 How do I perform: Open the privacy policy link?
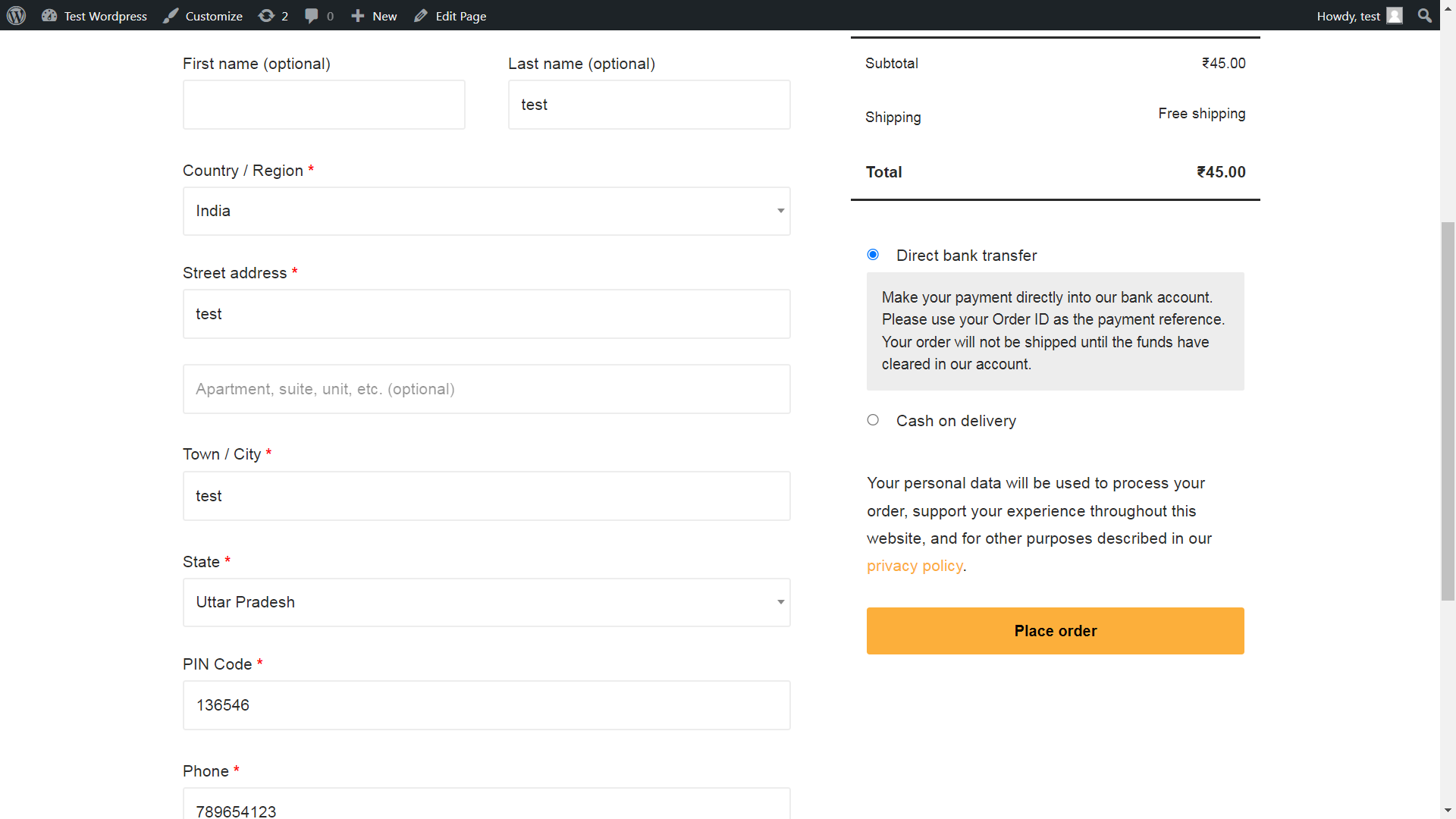pyautogui.click(x=915, y=566)
